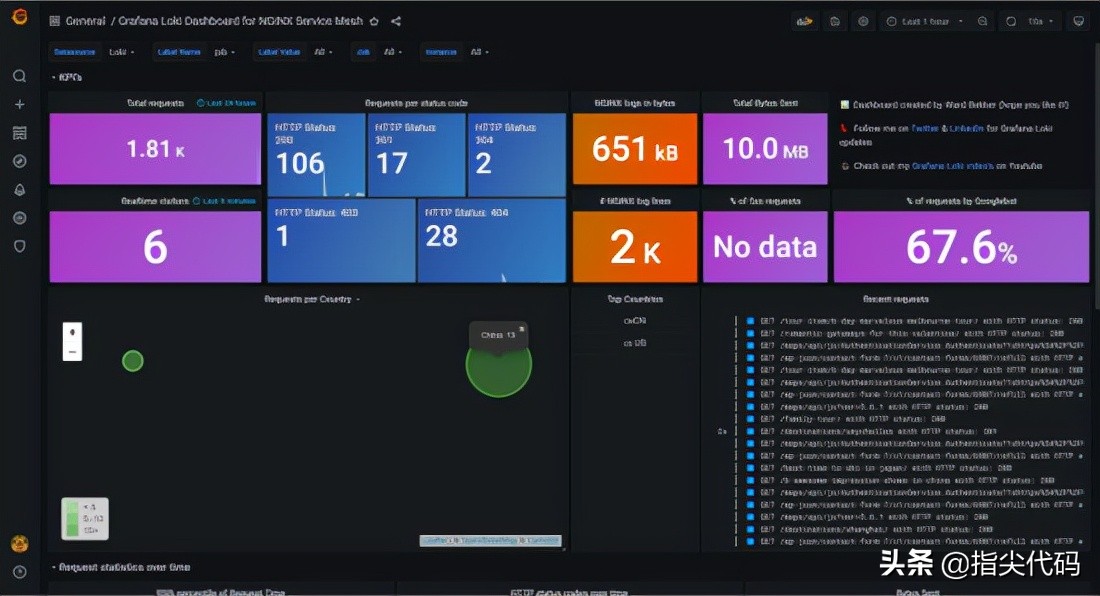Zoom in on the country map
The width and height of the screenshot is (1100, 596).
72,332
